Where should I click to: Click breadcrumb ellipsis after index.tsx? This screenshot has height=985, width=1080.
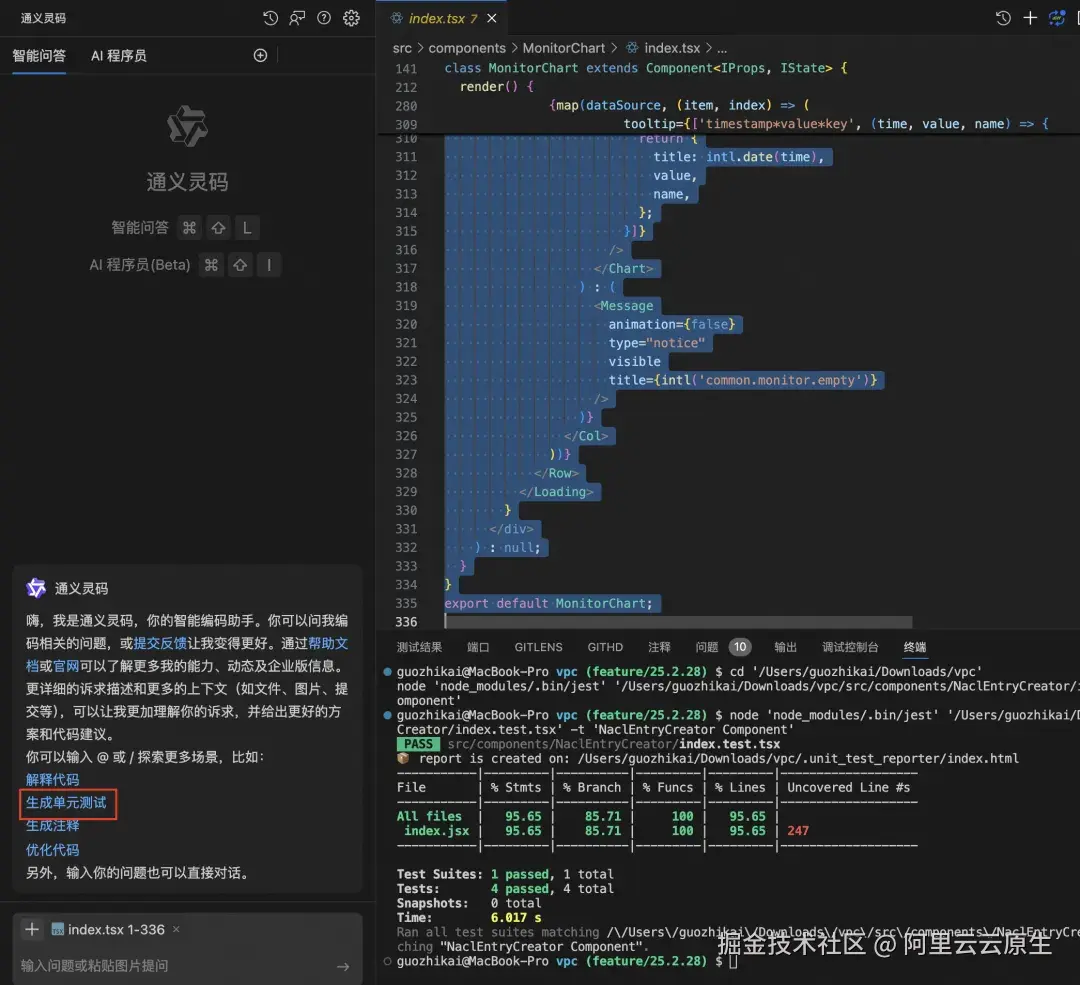(721, 48)
